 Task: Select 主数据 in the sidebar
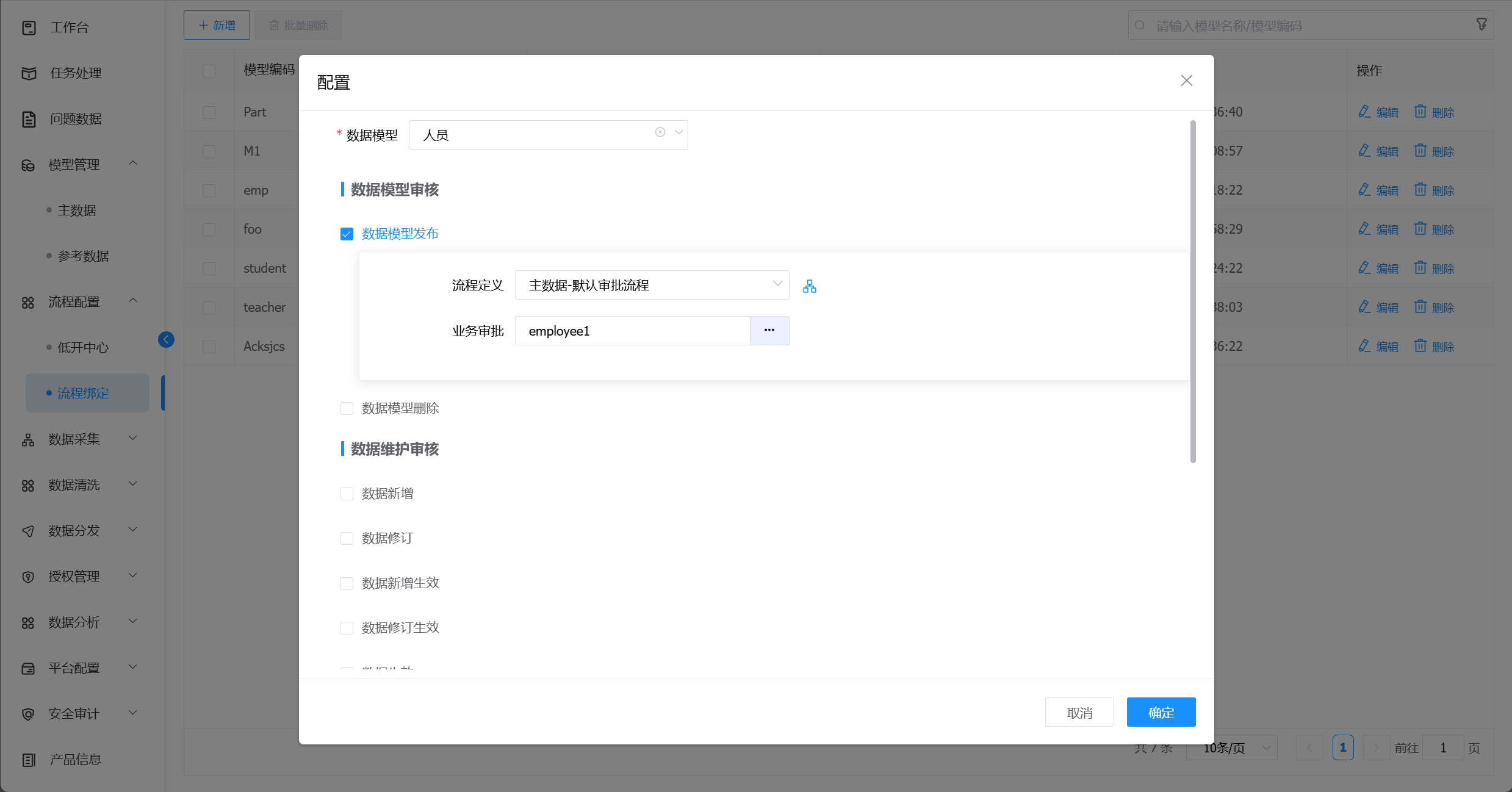(77, 211)
